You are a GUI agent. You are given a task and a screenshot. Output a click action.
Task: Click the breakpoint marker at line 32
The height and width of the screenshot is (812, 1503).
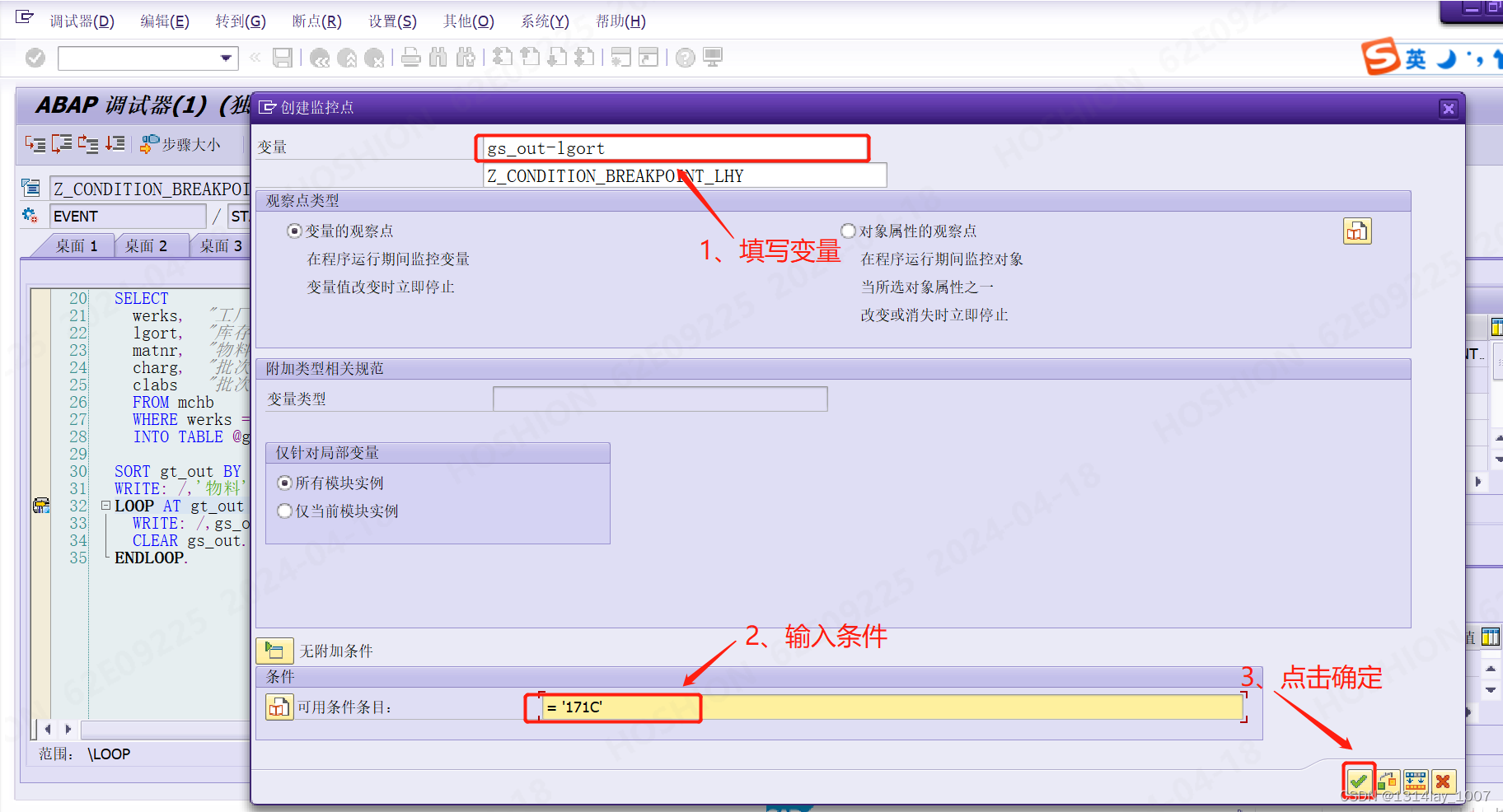coord(41,506)
